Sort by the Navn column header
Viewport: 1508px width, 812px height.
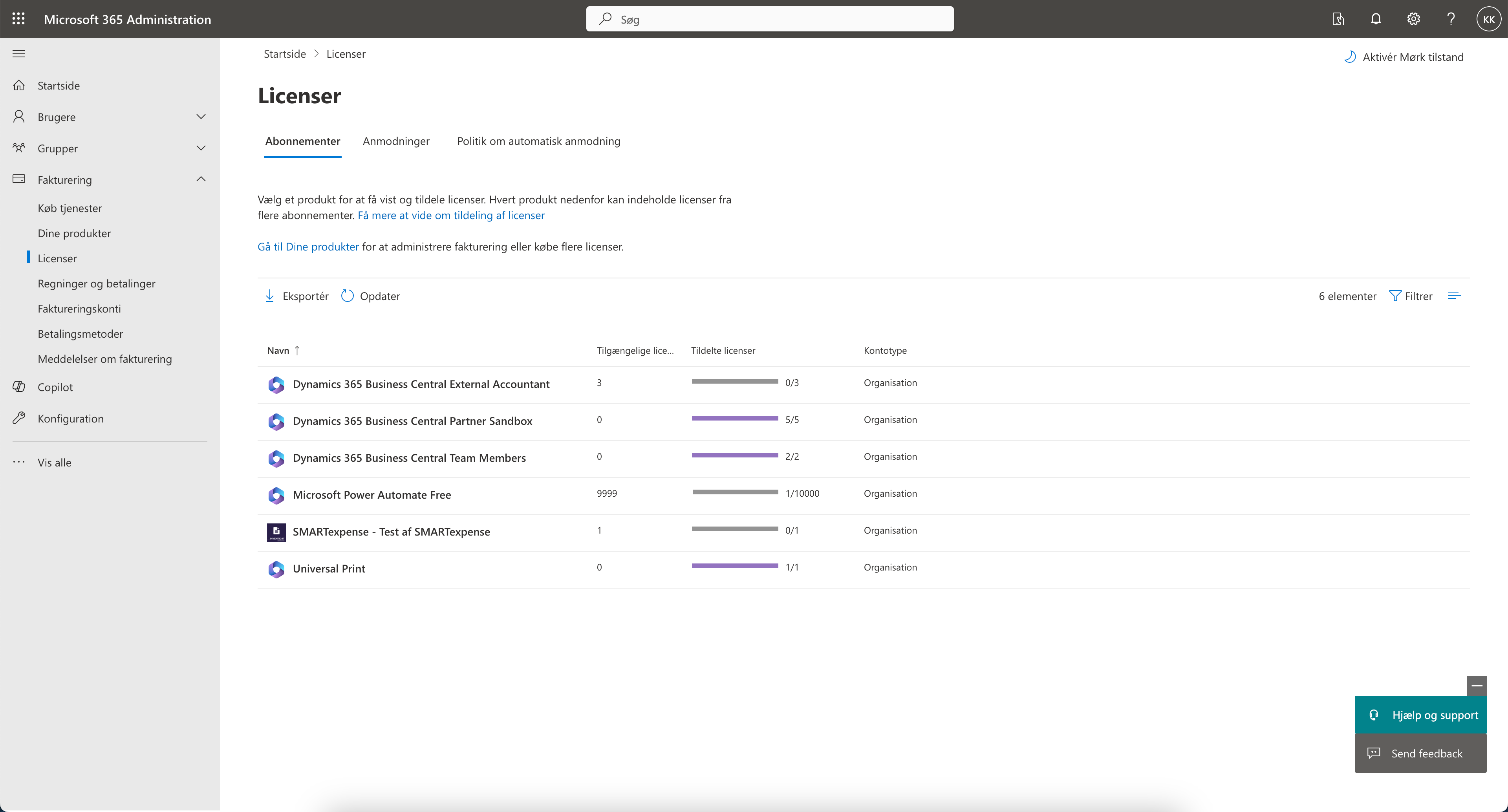click(278, 351)
